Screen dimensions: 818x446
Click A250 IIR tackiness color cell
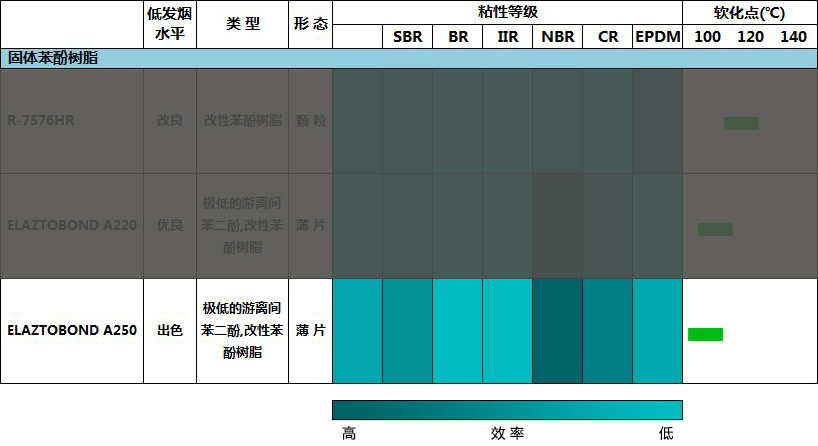[x=508, y=331]
